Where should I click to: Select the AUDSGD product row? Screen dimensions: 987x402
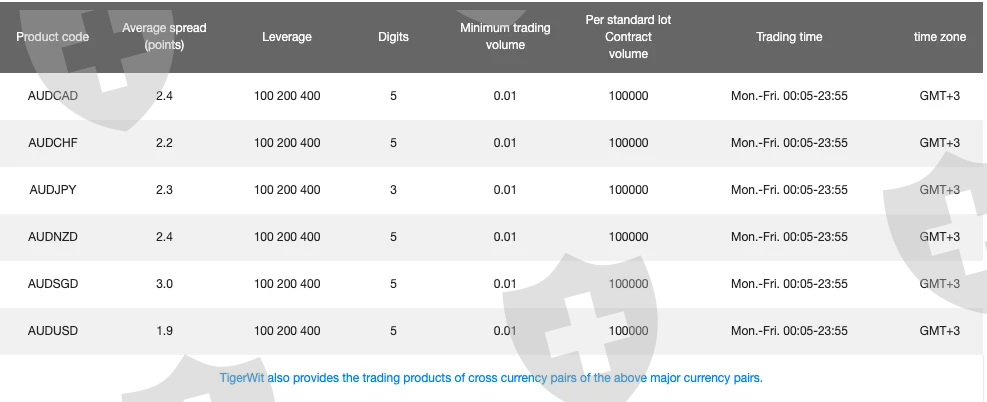[x=491, y=284]
